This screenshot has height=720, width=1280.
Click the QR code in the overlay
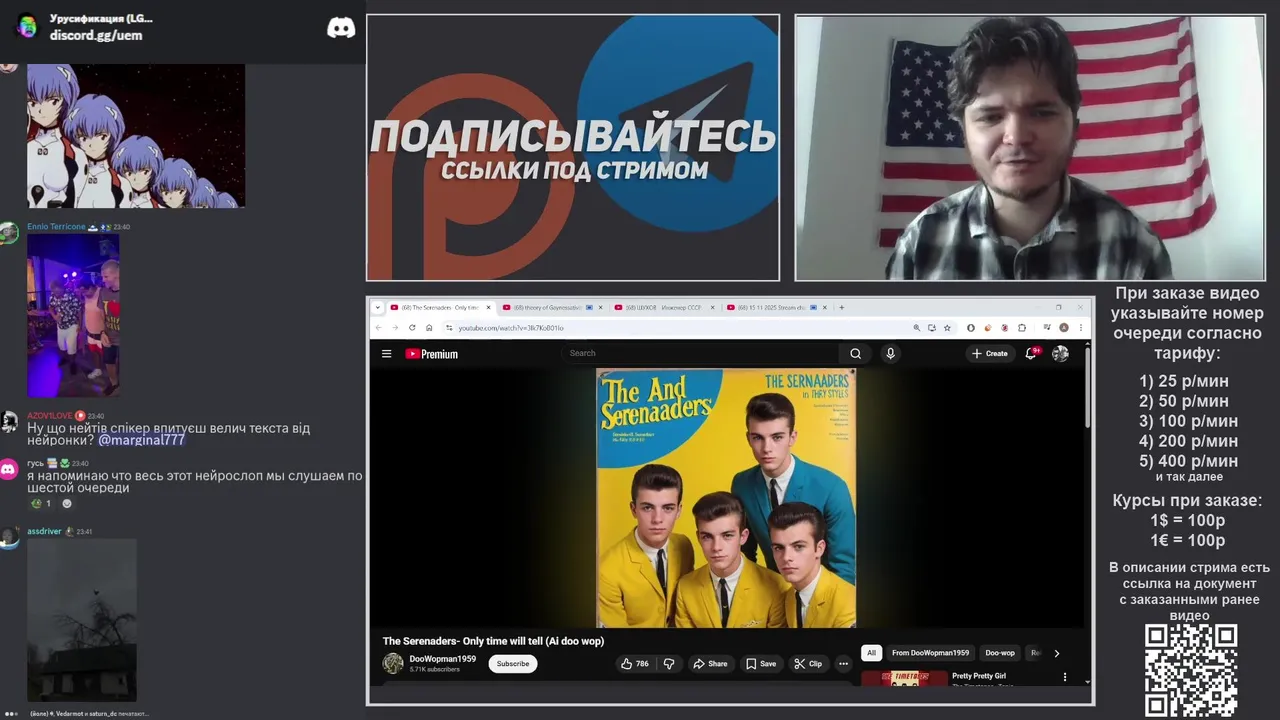point(1191,671)
